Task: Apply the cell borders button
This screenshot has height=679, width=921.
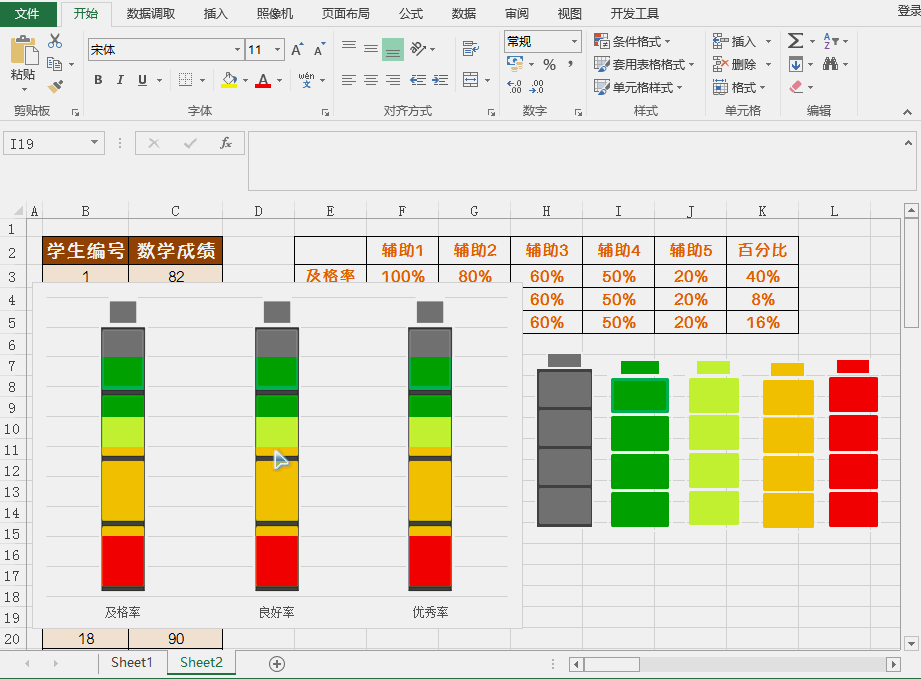Action: (186, 80)
